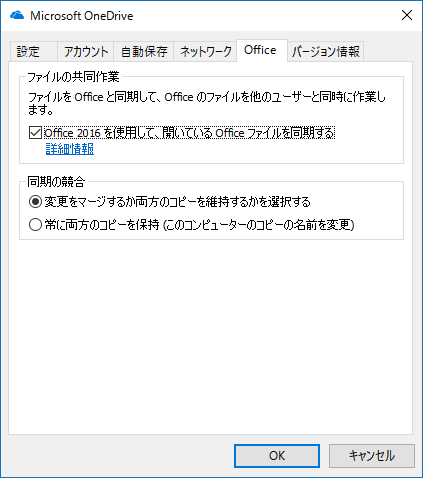423x478 pixels.
Task: Close the Microsoft OneDrive dialog window
Action: click(x=407, y=15)
